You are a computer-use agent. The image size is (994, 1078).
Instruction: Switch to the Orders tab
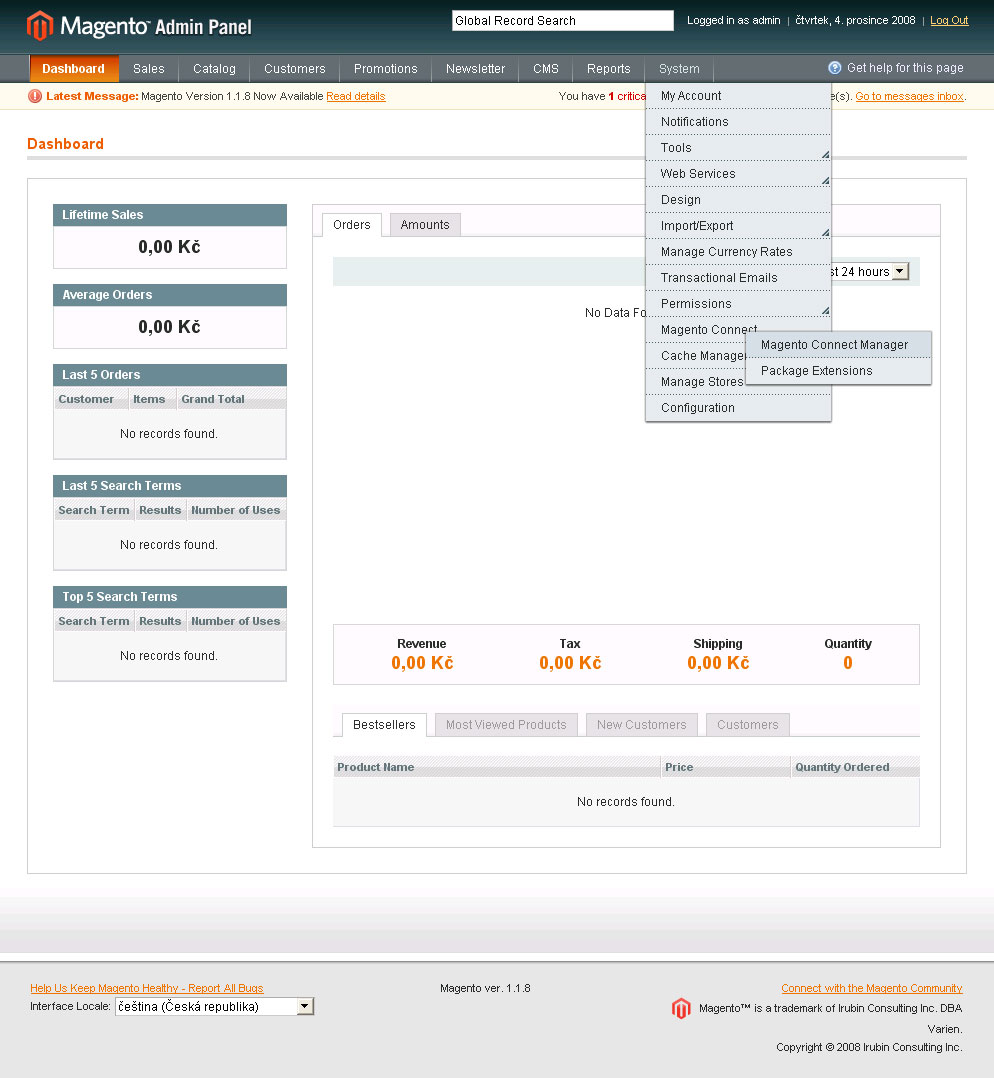352,225
